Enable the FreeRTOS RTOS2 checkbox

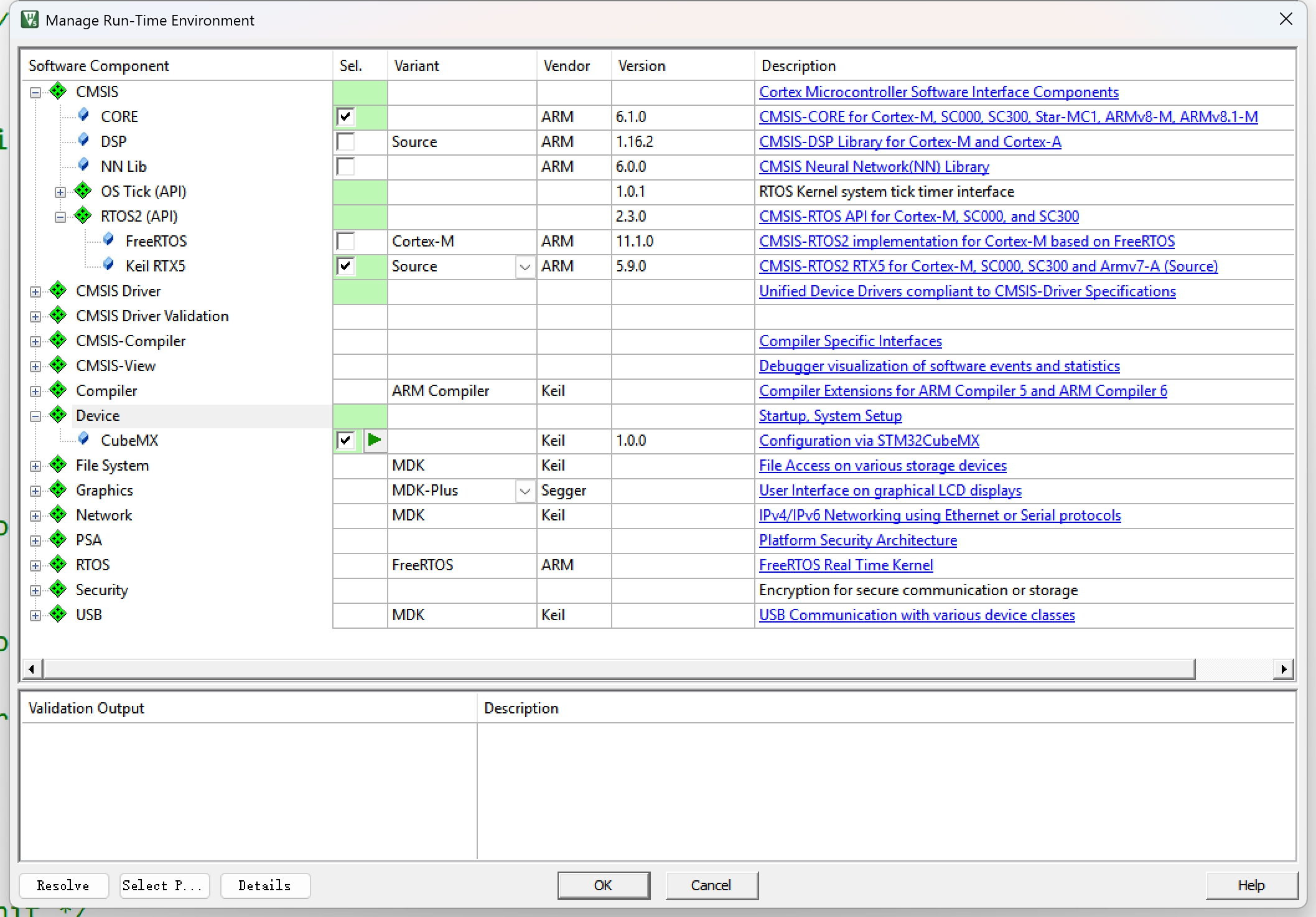(345, 241)
